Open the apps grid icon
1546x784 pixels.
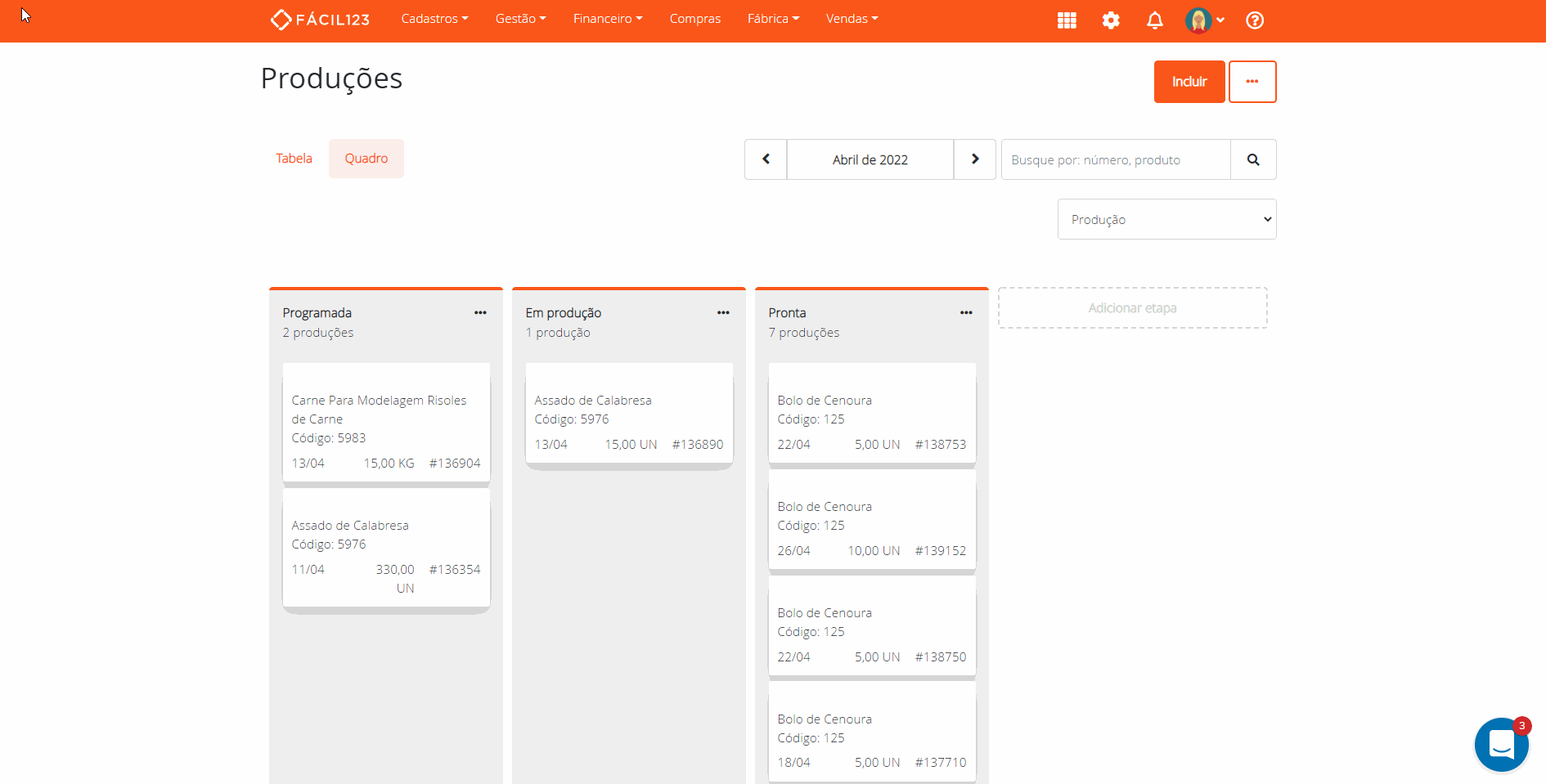coord(1067,20)
